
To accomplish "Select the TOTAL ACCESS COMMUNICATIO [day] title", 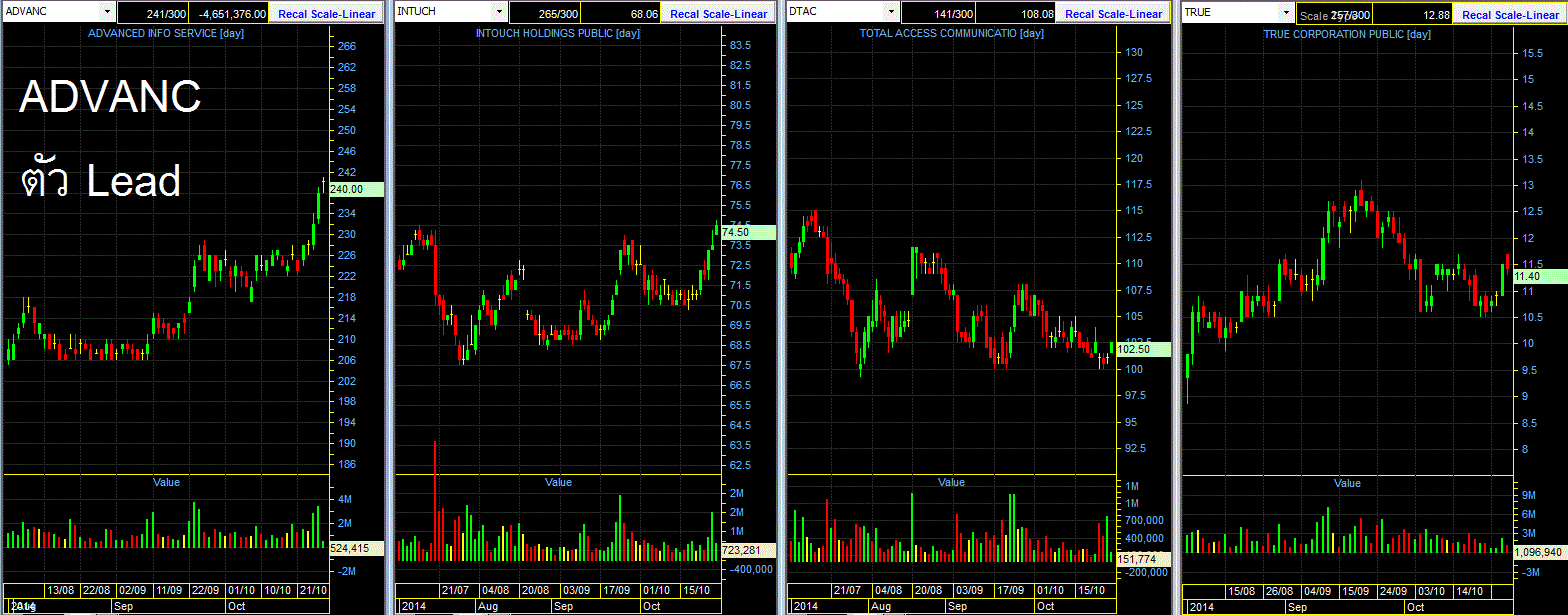I will [x=952, y=33].
